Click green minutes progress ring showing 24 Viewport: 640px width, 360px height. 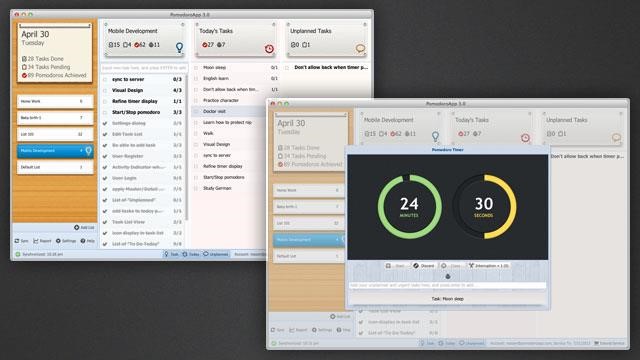pos(409,207)
